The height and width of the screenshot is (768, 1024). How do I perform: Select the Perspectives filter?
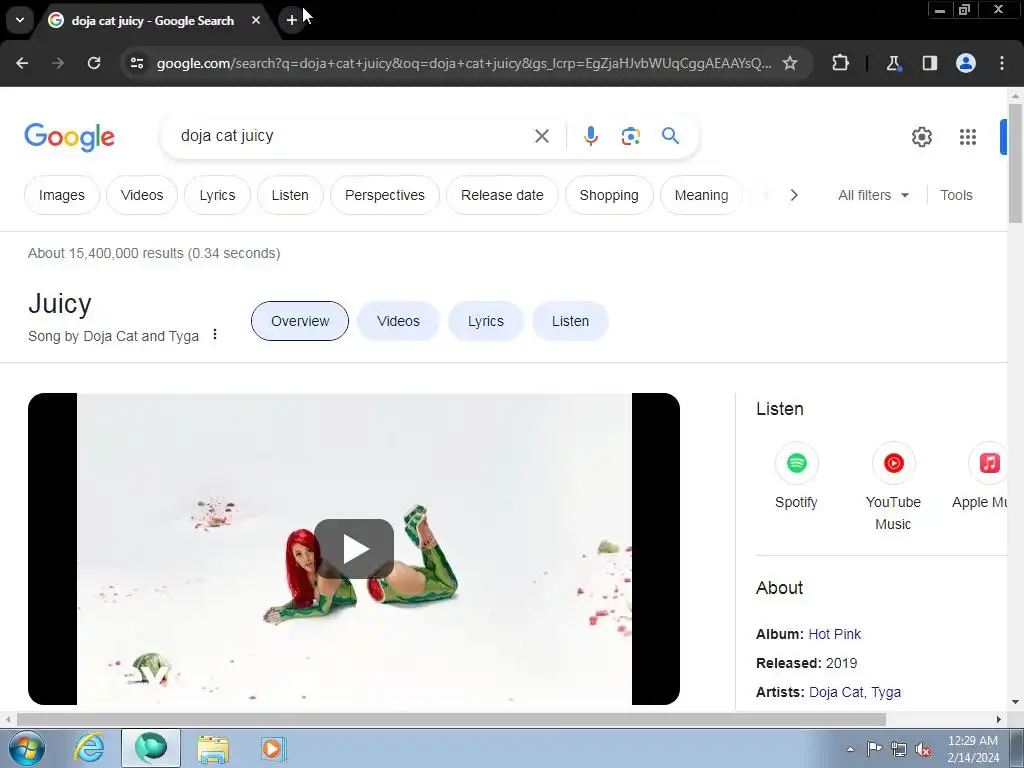pyautogui.click(x=385, y=195)
